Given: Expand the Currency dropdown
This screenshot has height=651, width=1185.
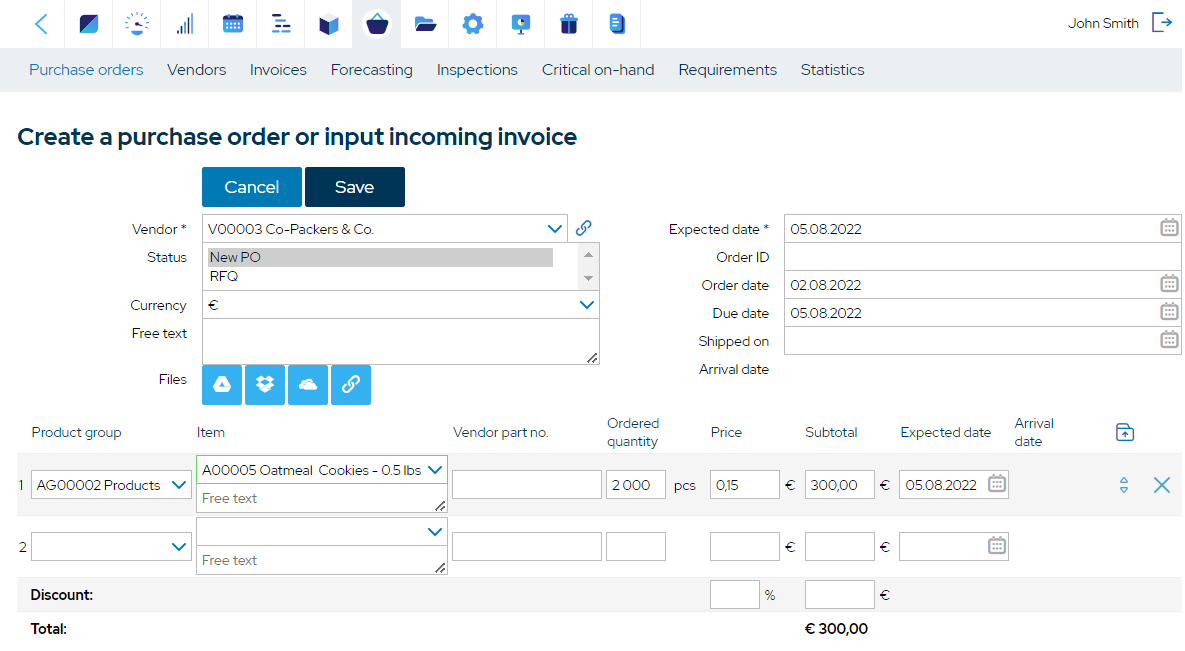Looking at the screenshot, I should pyautogui.click(x=586, y=305).
